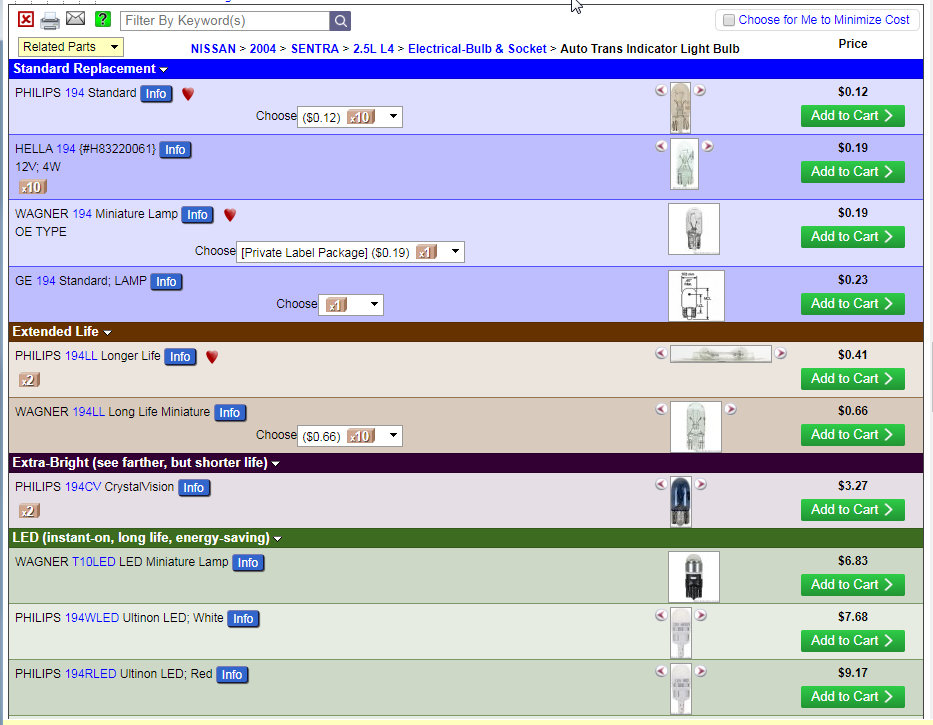
Task: Click the x2 package icon under PHILIPS 194CV
Action: [x=29, y=511]
